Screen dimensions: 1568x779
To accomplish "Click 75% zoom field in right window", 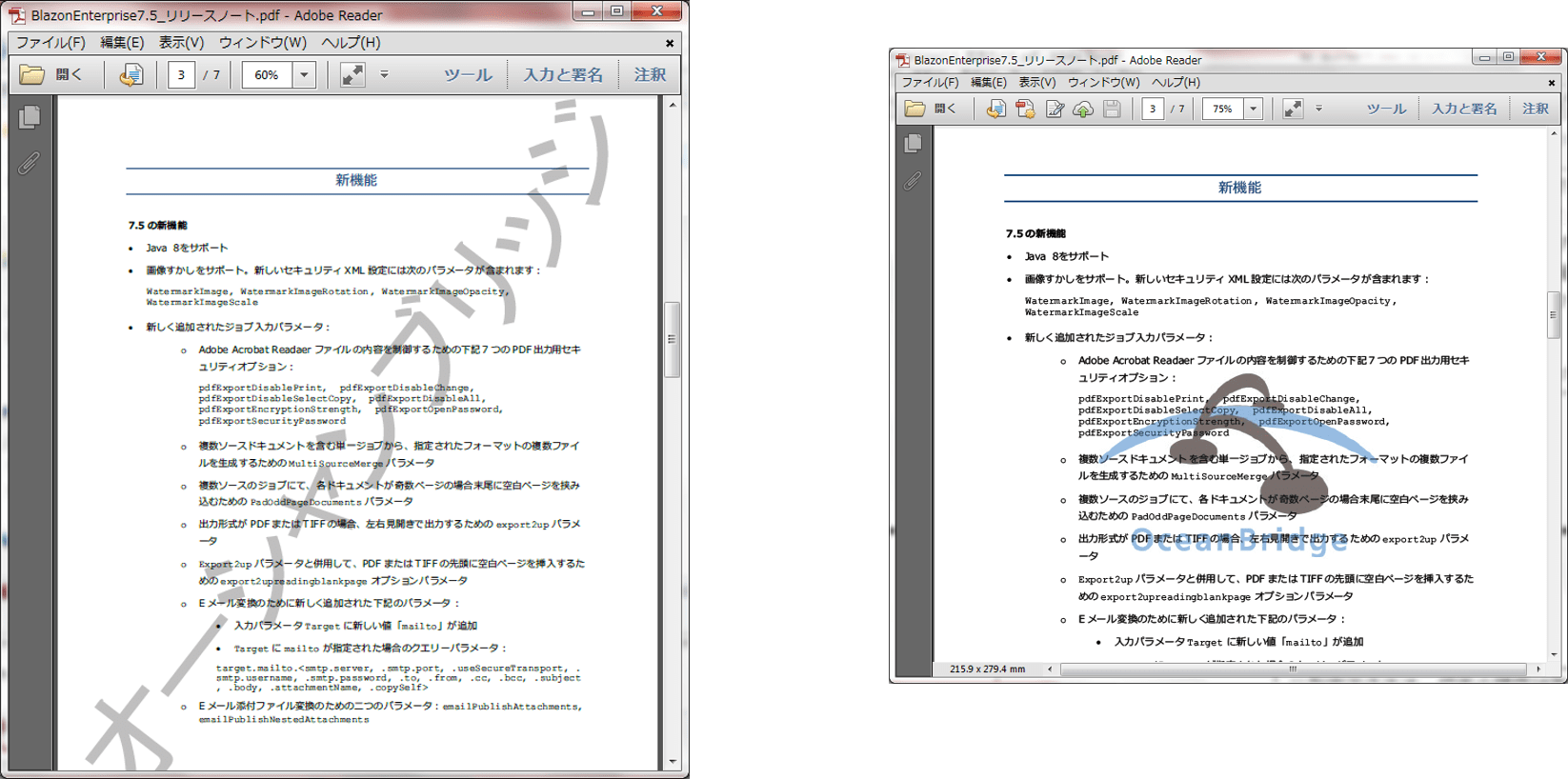I will (1222, 109).
